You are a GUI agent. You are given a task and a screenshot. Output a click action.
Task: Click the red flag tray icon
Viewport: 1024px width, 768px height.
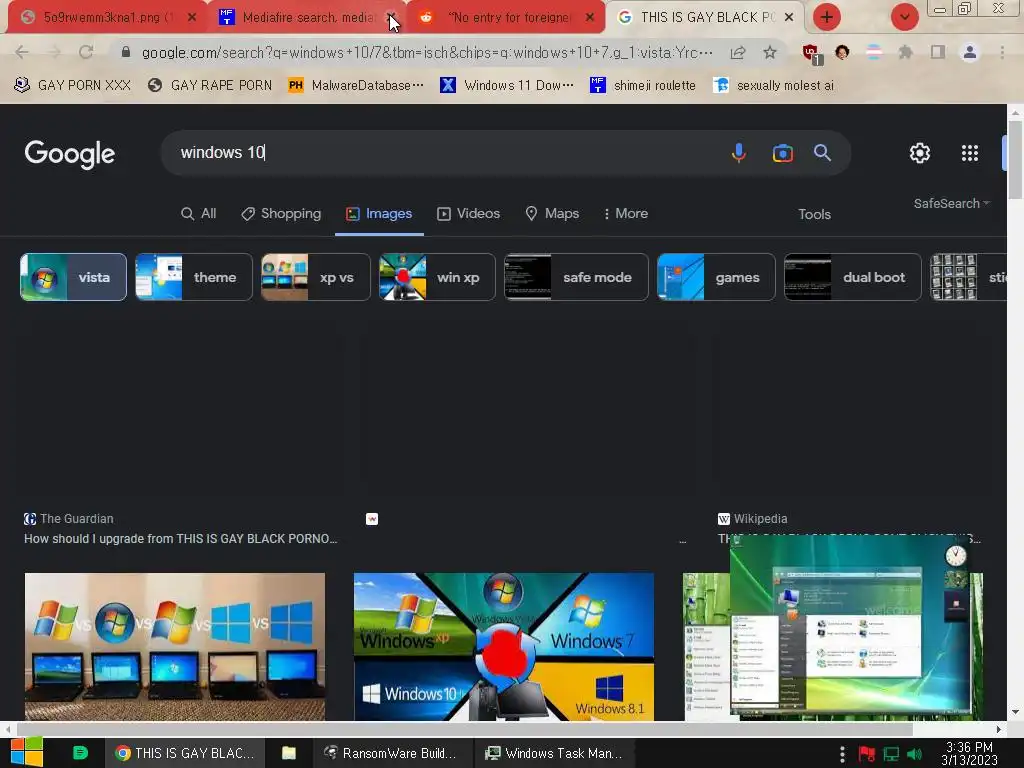(x=867, y=754)
